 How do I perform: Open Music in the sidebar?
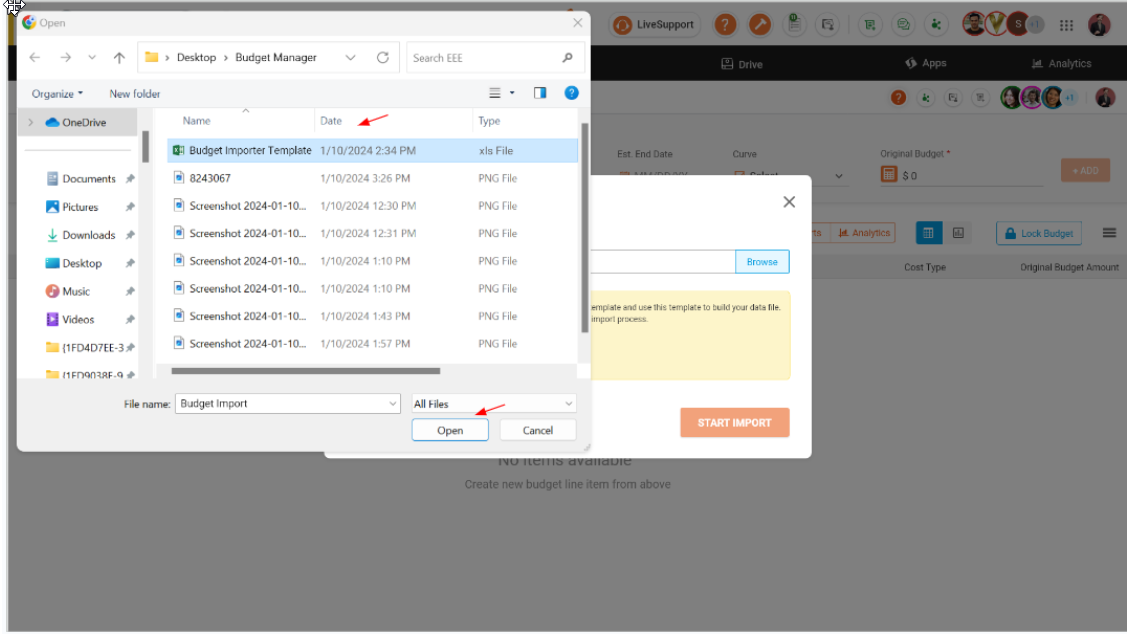[x=68, y=291]
